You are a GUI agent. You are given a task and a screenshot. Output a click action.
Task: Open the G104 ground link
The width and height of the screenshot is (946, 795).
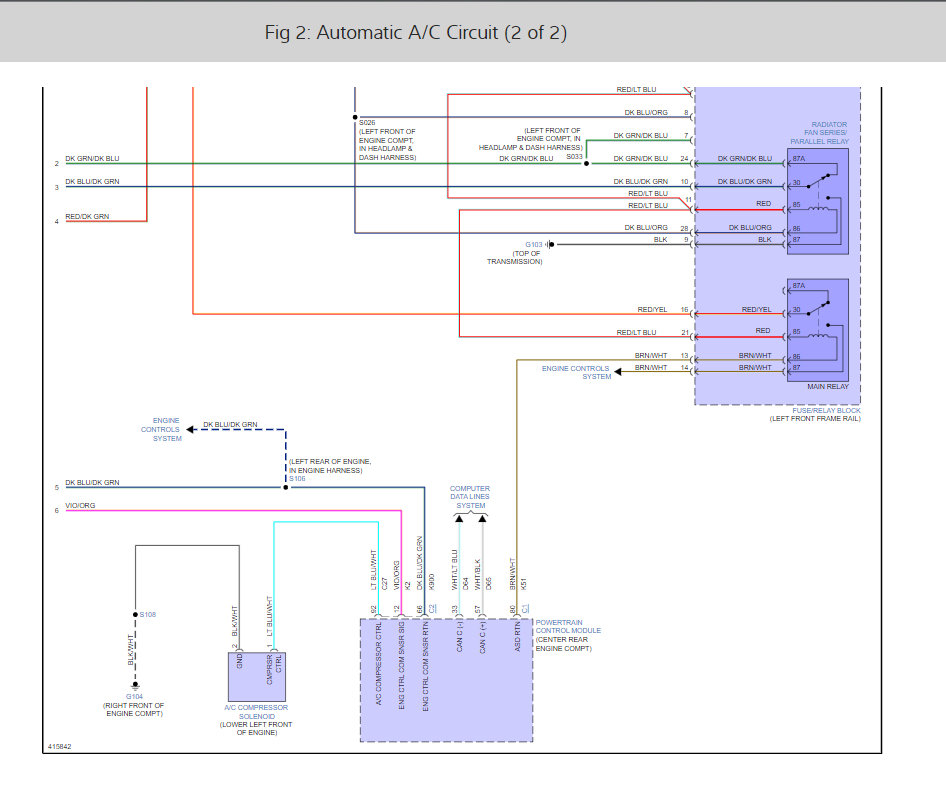pos(135,696)
